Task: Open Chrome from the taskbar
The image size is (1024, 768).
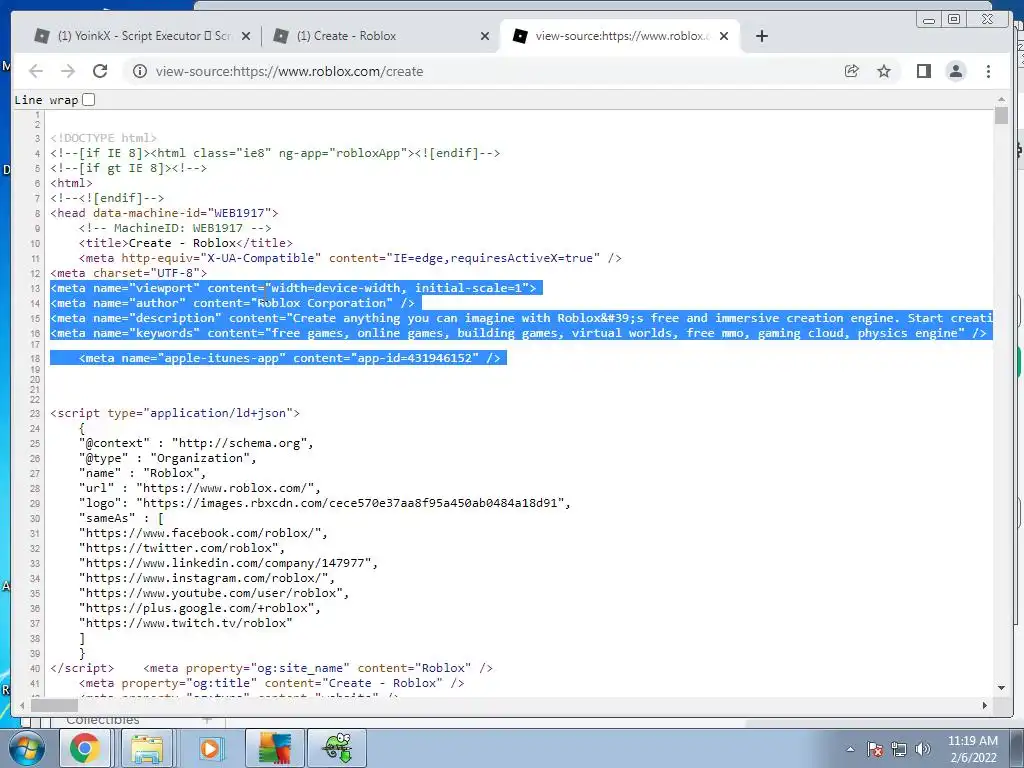Action: click(85, 748)
